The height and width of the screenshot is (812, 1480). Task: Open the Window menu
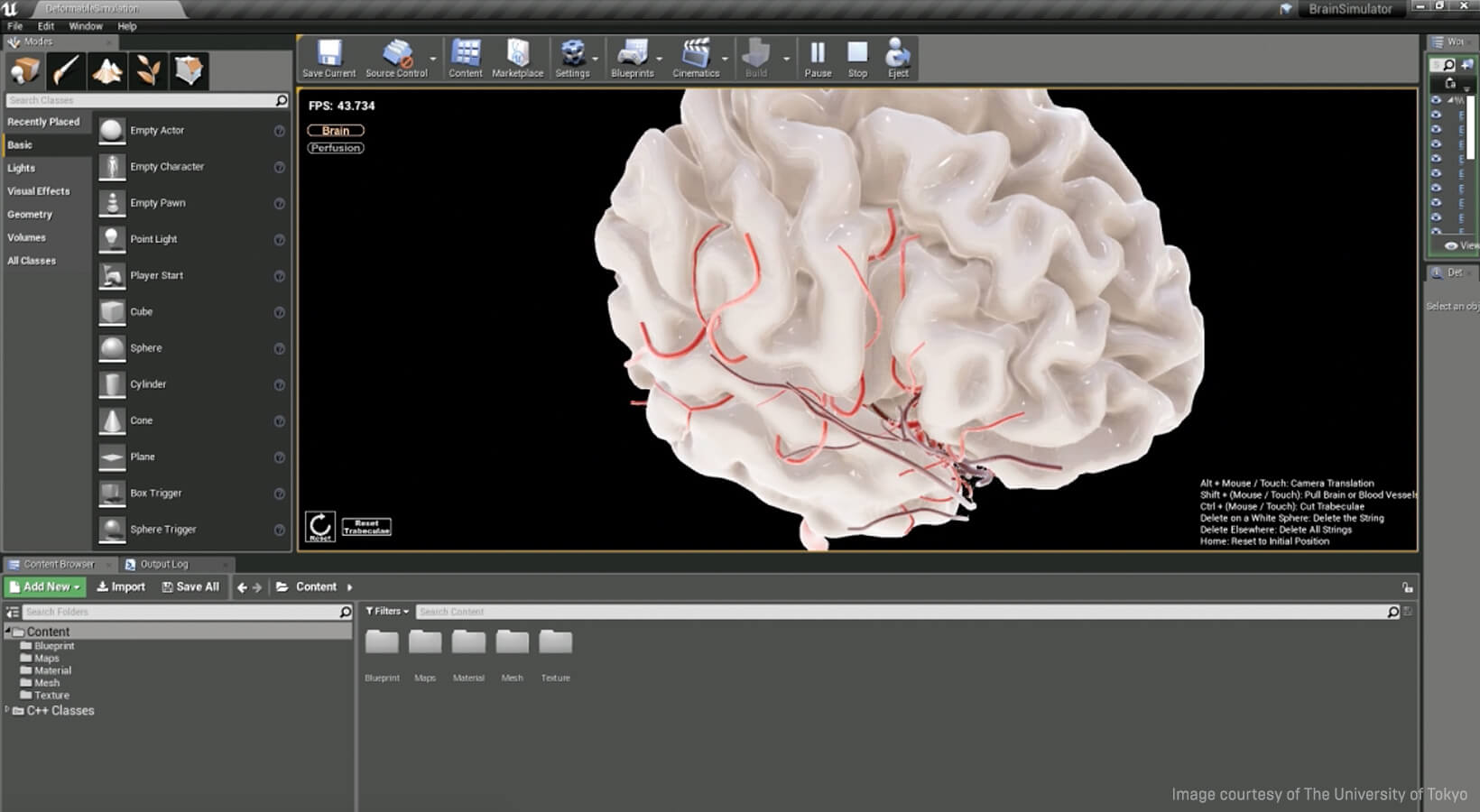[86, 25]
